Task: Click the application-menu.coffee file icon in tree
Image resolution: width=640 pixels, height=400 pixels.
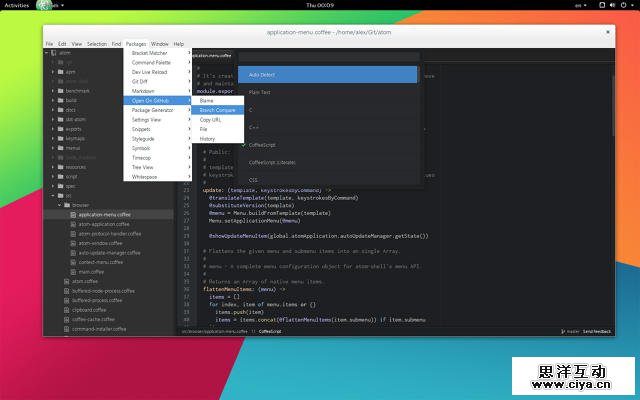Action: [73, 214]
